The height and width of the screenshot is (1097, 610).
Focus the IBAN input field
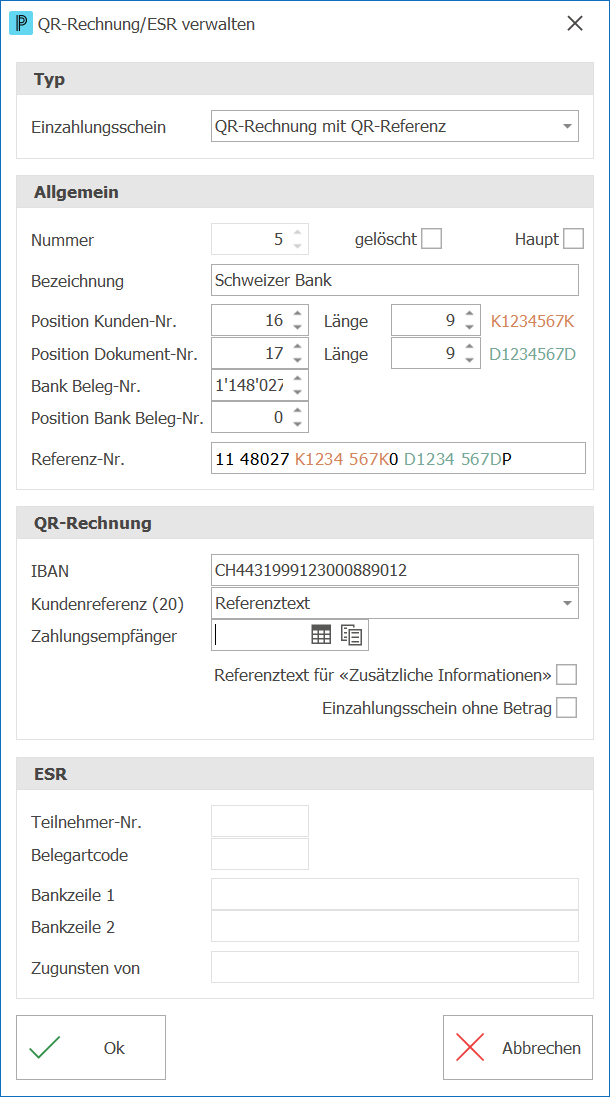point(395,570)
